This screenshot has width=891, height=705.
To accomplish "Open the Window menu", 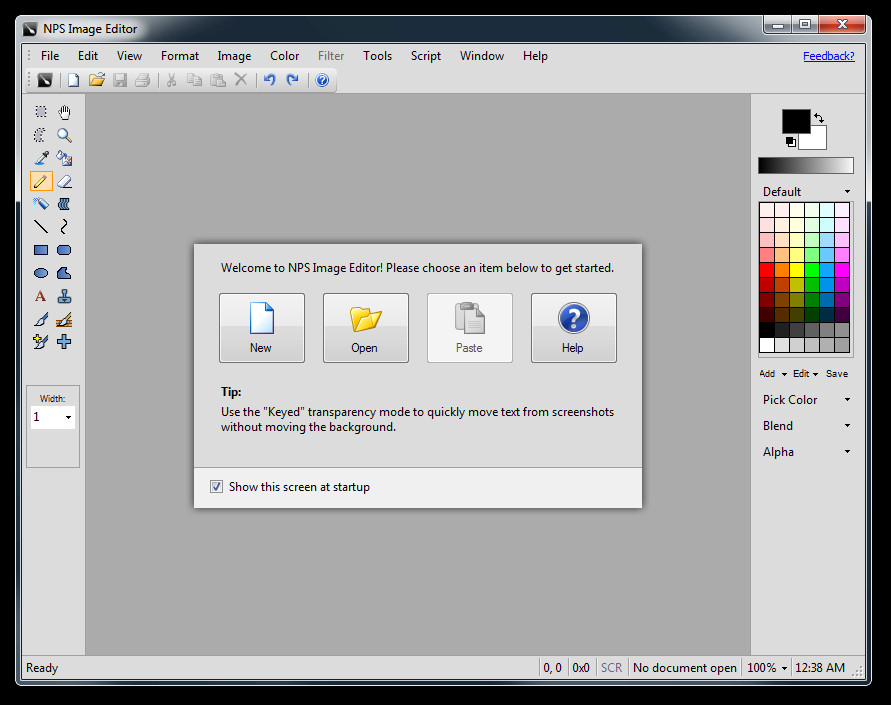I will pyautogui.click(x=482, y=56).
